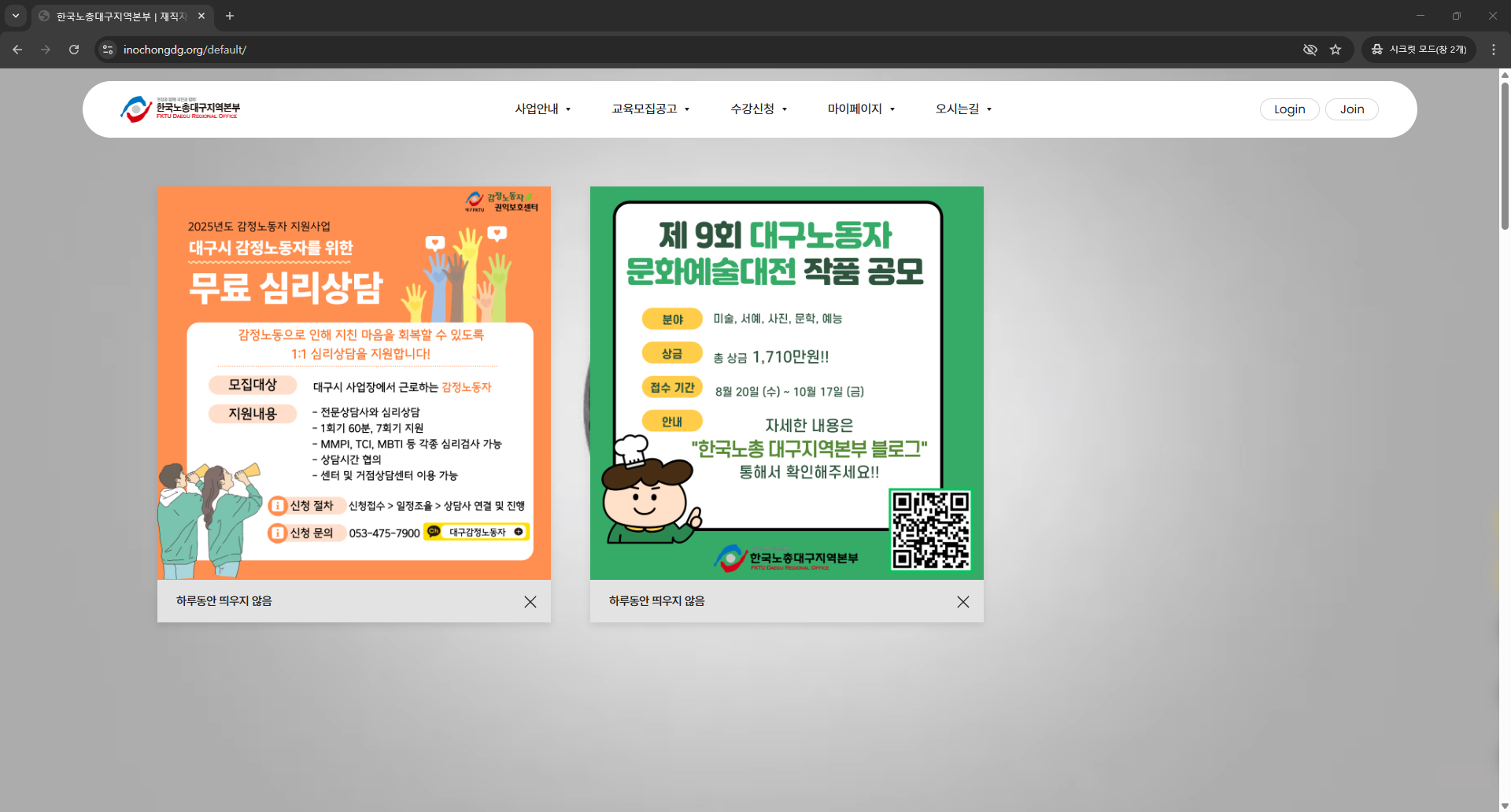The image size is (1511, 812).
Task: Click the Login button
Action: coord(1289,109)
